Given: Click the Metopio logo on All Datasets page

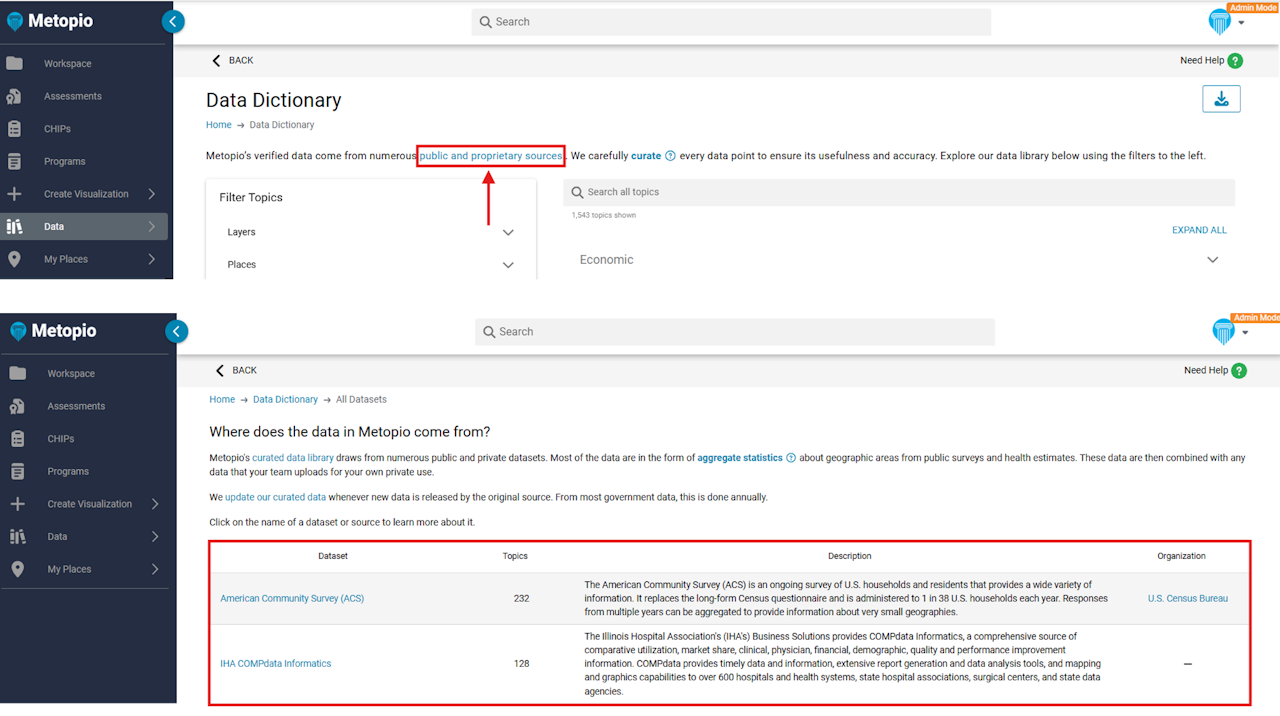Looking at the screenshot, I should pyautogui.click(x=54, y=331).
